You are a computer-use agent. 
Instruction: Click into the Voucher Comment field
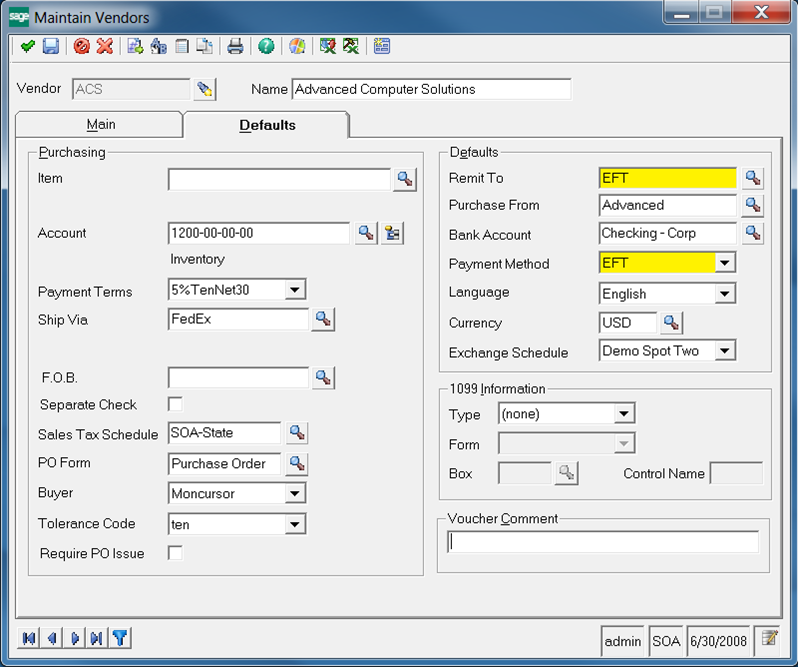603,542
